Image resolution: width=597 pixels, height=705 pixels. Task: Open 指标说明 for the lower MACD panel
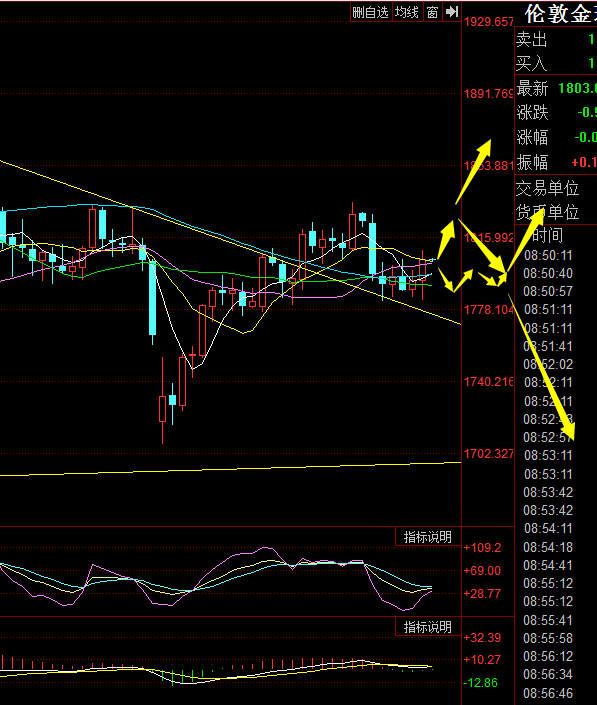click(428, 627)
